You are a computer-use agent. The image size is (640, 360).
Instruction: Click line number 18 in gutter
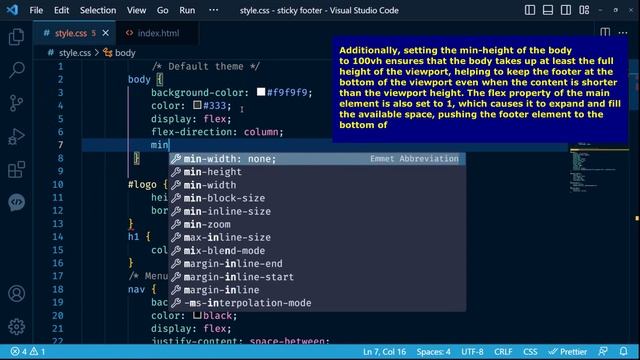point(58,289)
